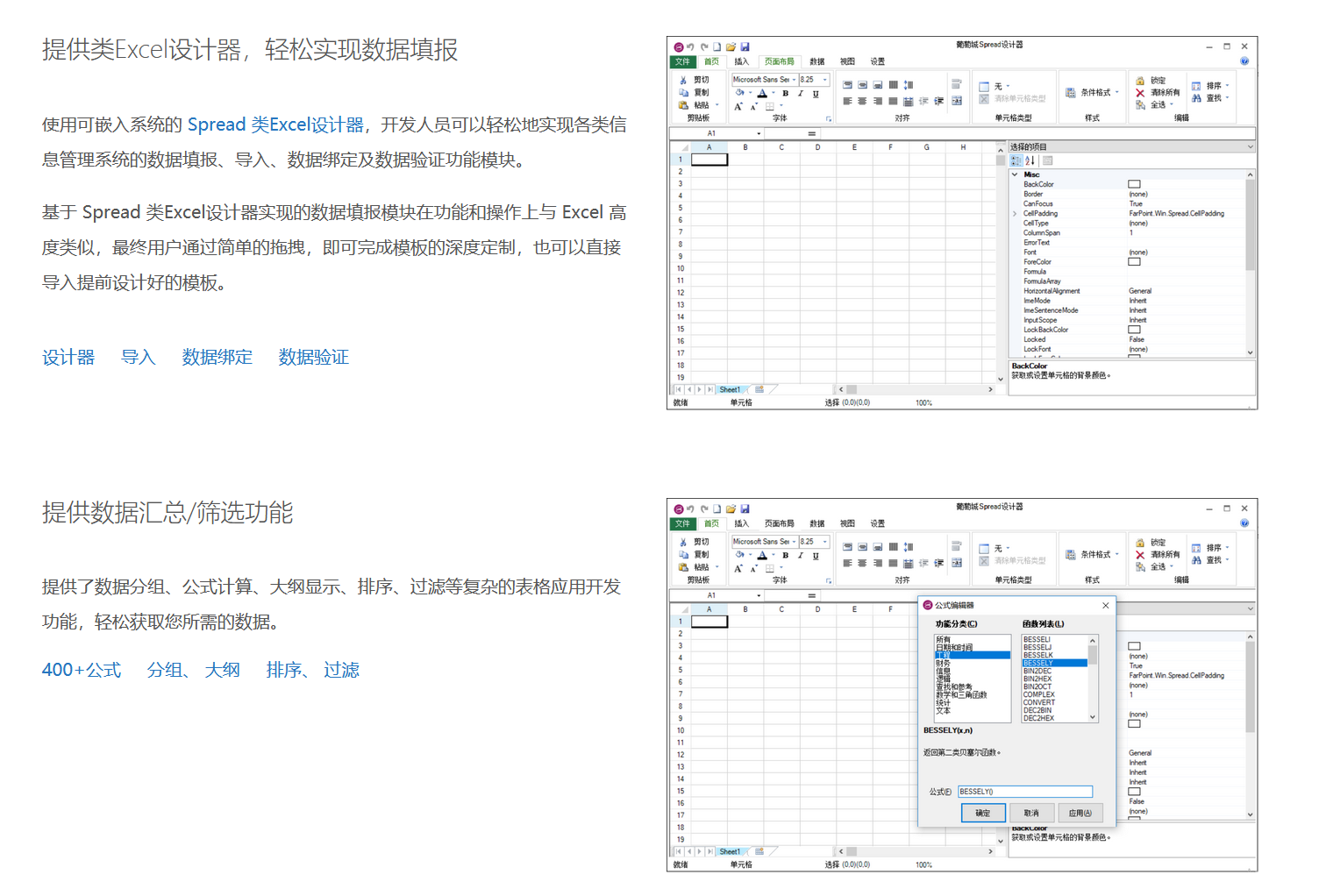Click 取消 button in formula editor dialog
This screenshot has height=896, width=1319.
pyautogui.click(x=1031, y=813)
